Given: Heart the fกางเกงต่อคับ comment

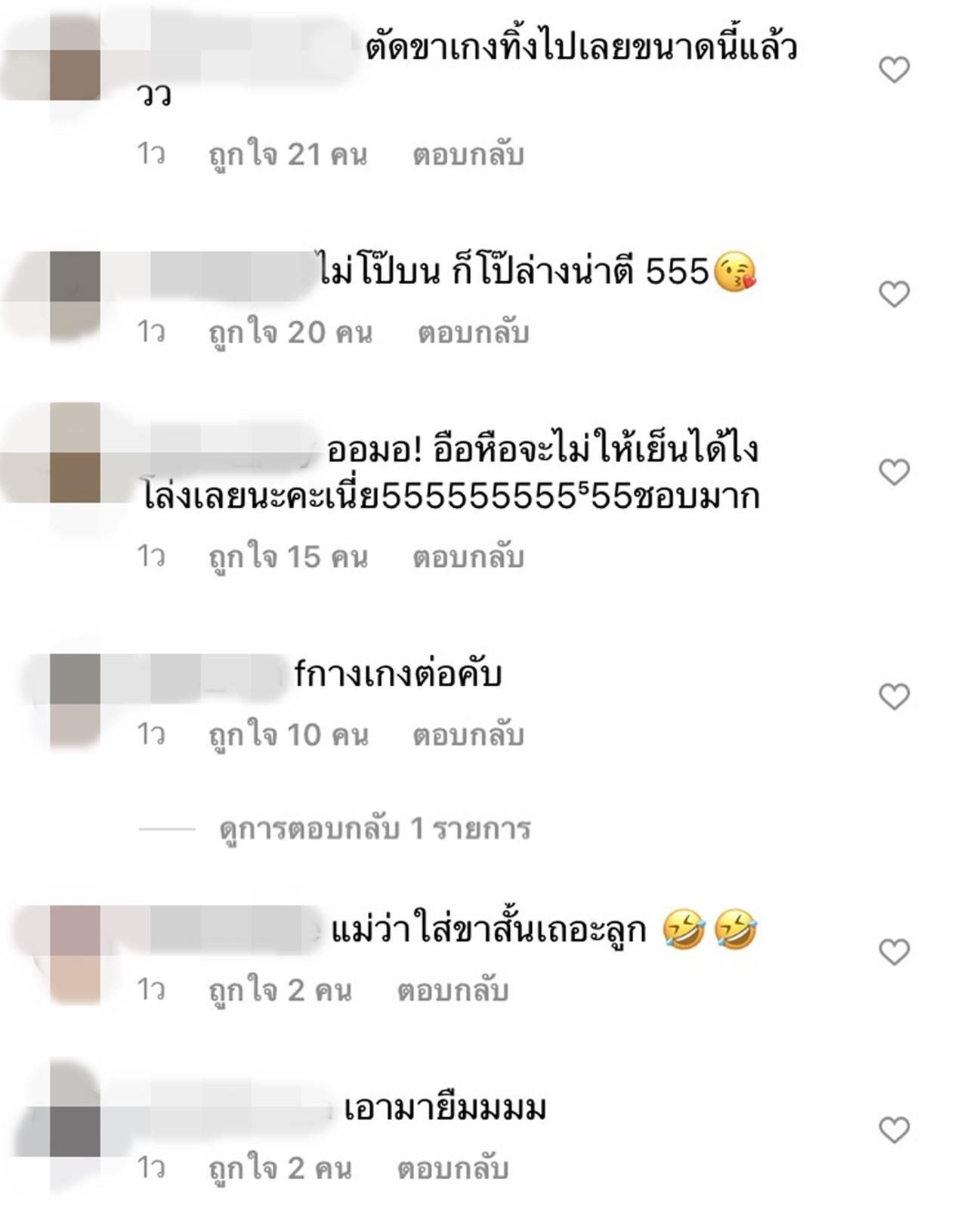Looking at the screenshot, I should pos(894,696).
